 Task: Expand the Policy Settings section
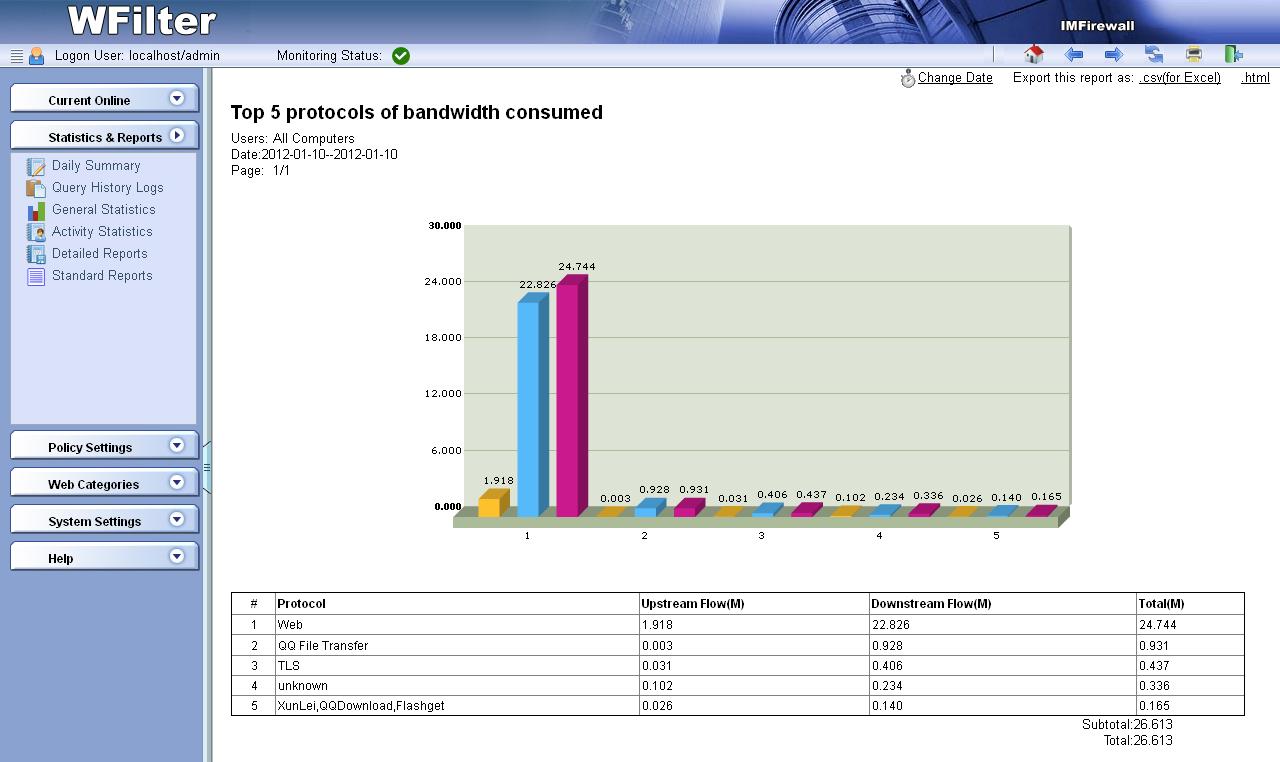(x=104, y=446)
